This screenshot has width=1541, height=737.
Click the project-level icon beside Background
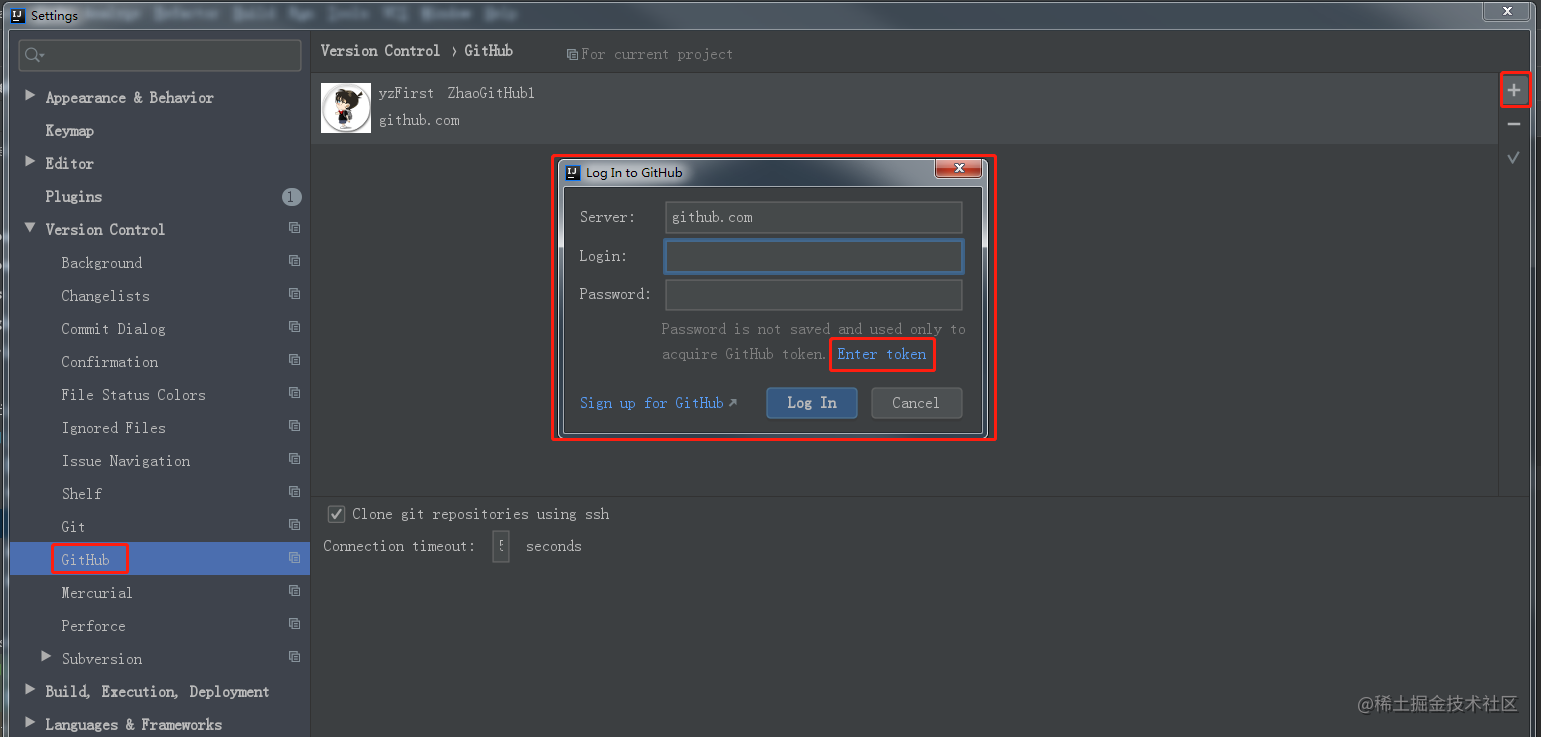point(294,261)
